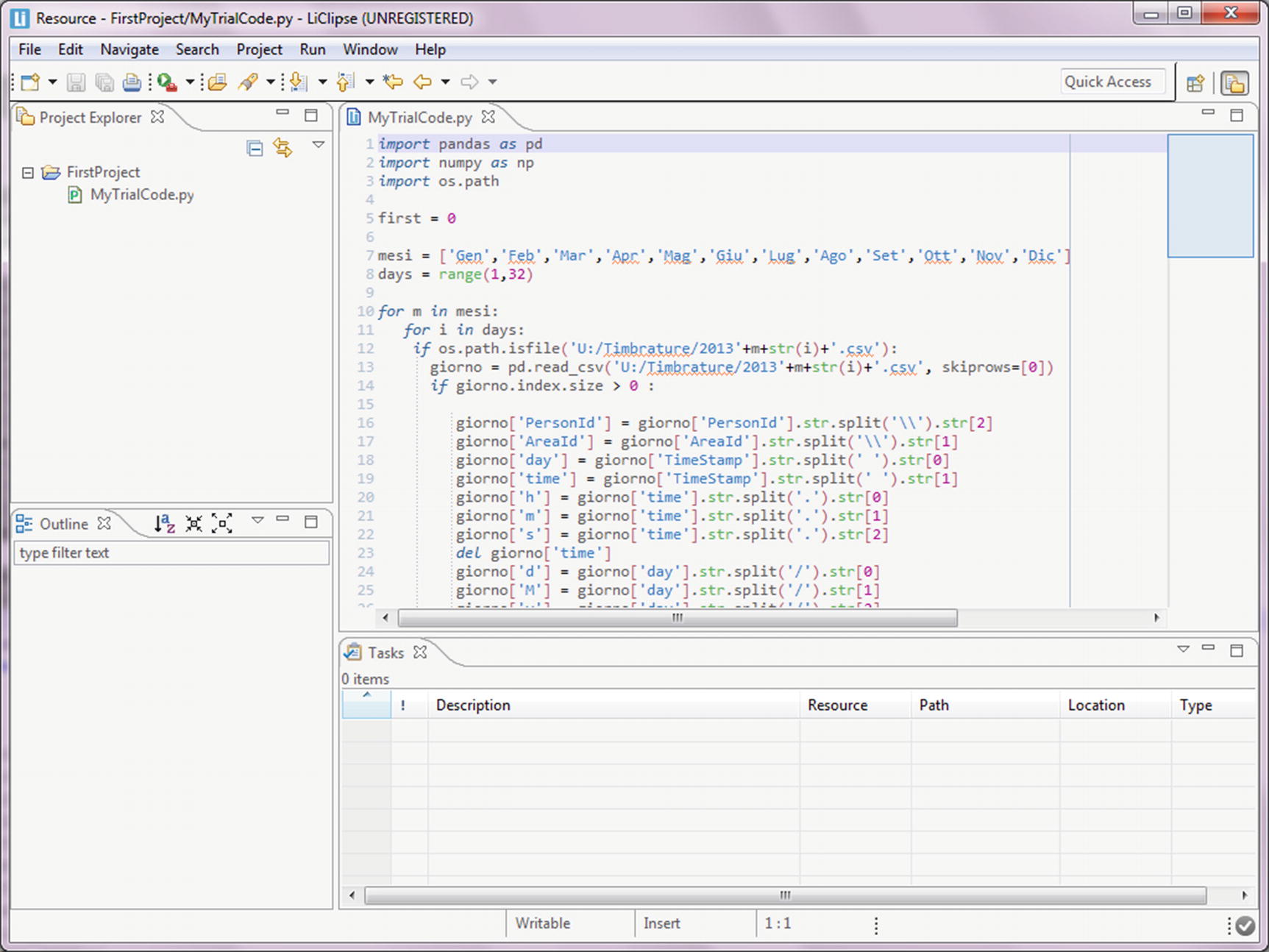Toggle alphabetical sort in Outline

pos(165,524)
